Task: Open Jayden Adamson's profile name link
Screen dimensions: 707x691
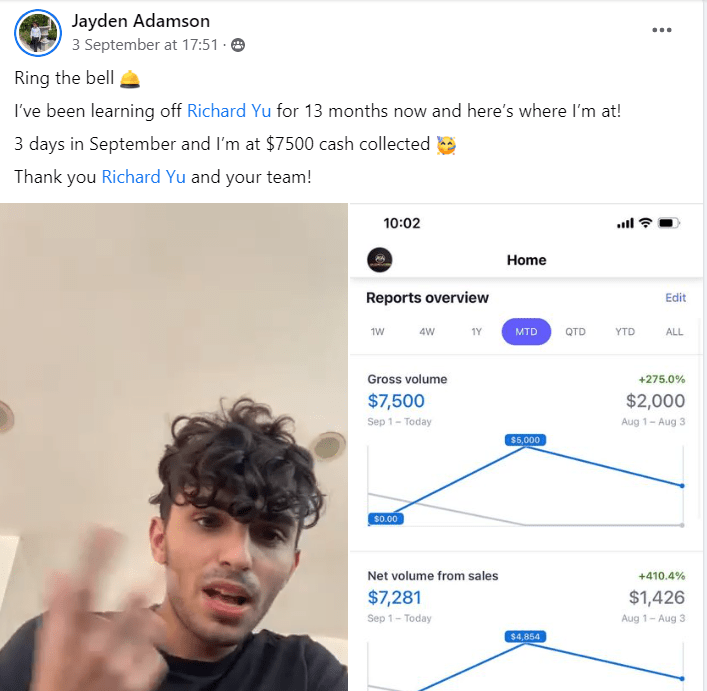Action: point(141,21)
